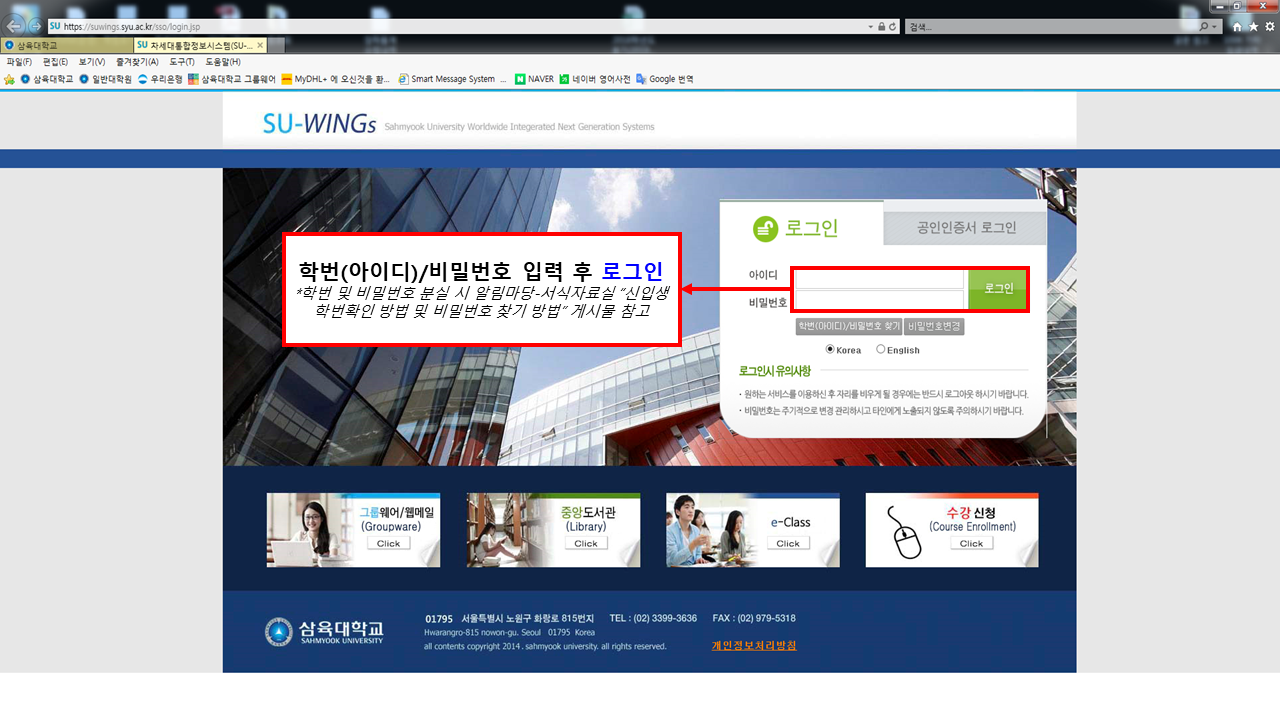Open the 편집(E) menu
Screen dimensions: 1280x720
[x=55, y=62]
